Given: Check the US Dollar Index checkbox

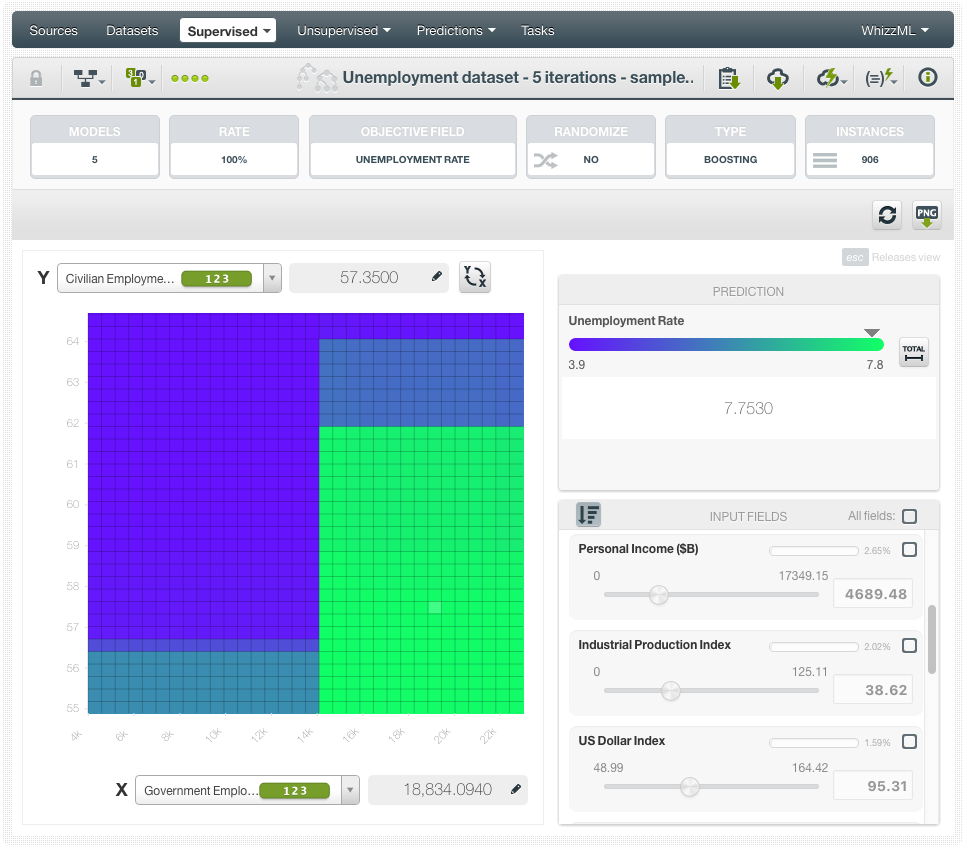Looking at the screenshot, I should pos(909,741).
